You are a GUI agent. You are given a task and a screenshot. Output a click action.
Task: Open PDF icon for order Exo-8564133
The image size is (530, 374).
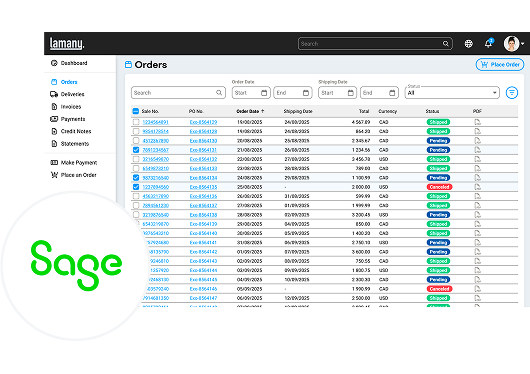[477, 168]
